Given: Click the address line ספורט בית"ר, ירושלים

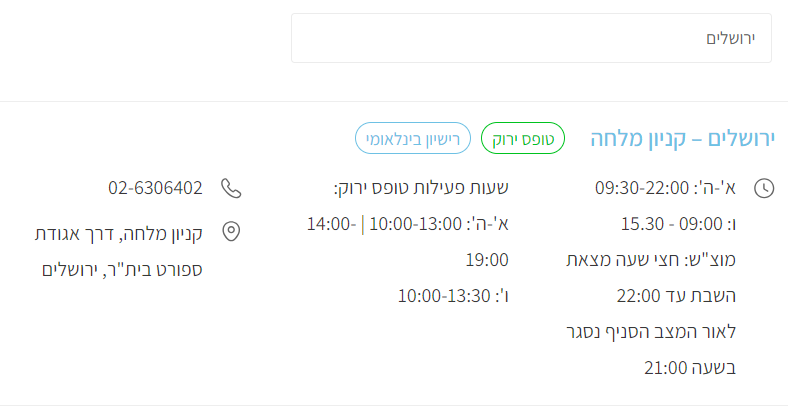Looking at the screenshot, I should pos(122,269).
